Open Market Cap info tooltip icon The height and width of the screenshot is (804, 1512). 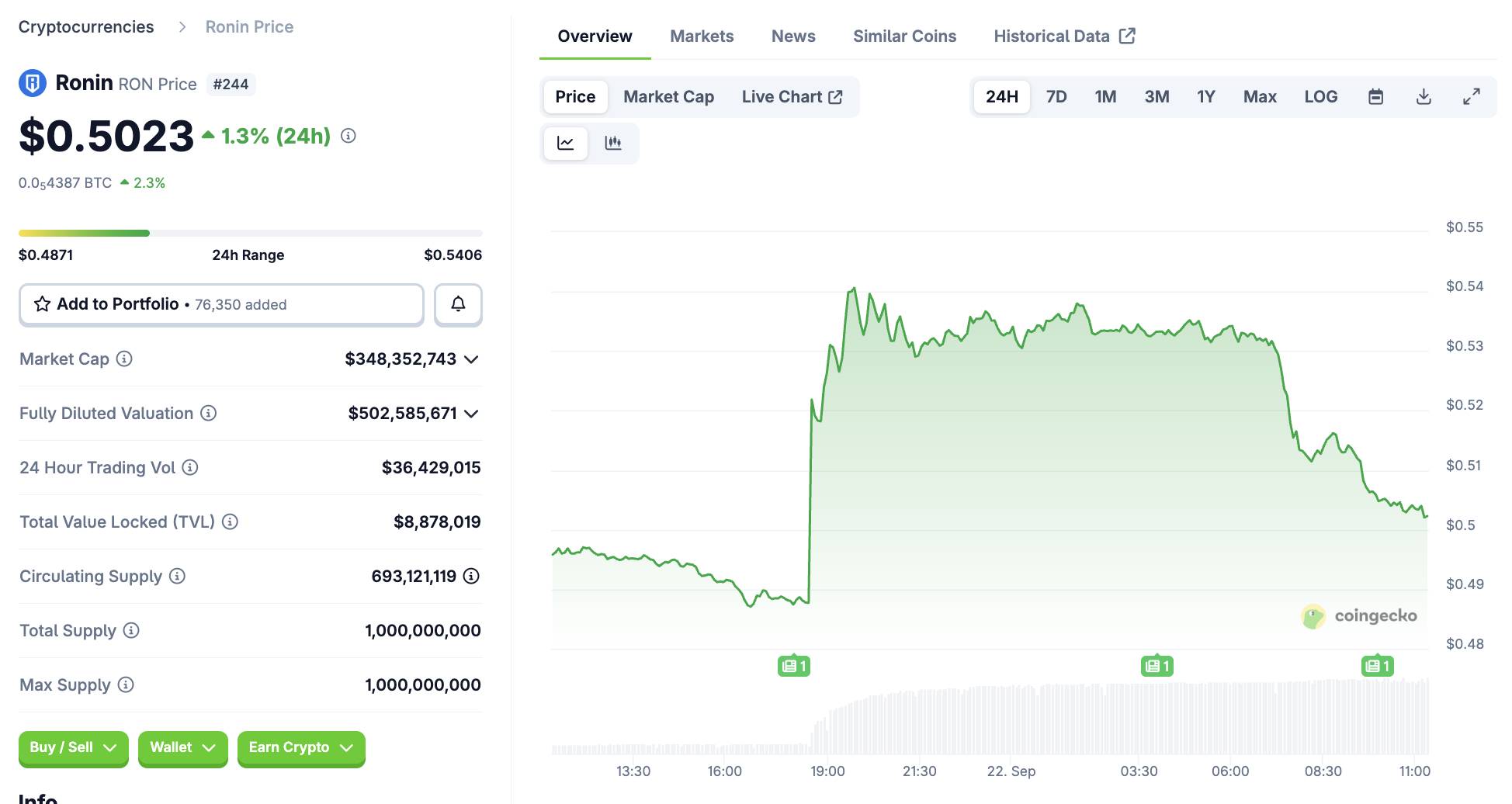(124, 359)
